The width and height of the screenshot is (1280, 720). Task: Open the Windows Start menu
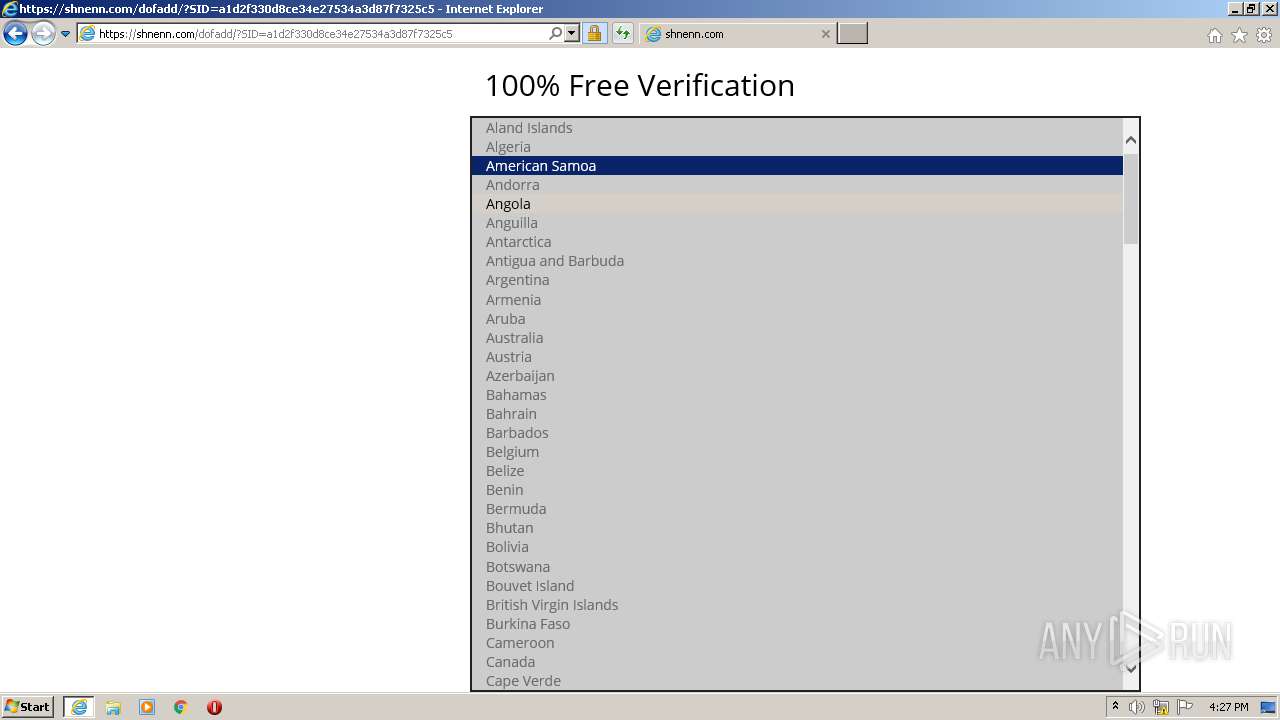(x=27, y=707)
